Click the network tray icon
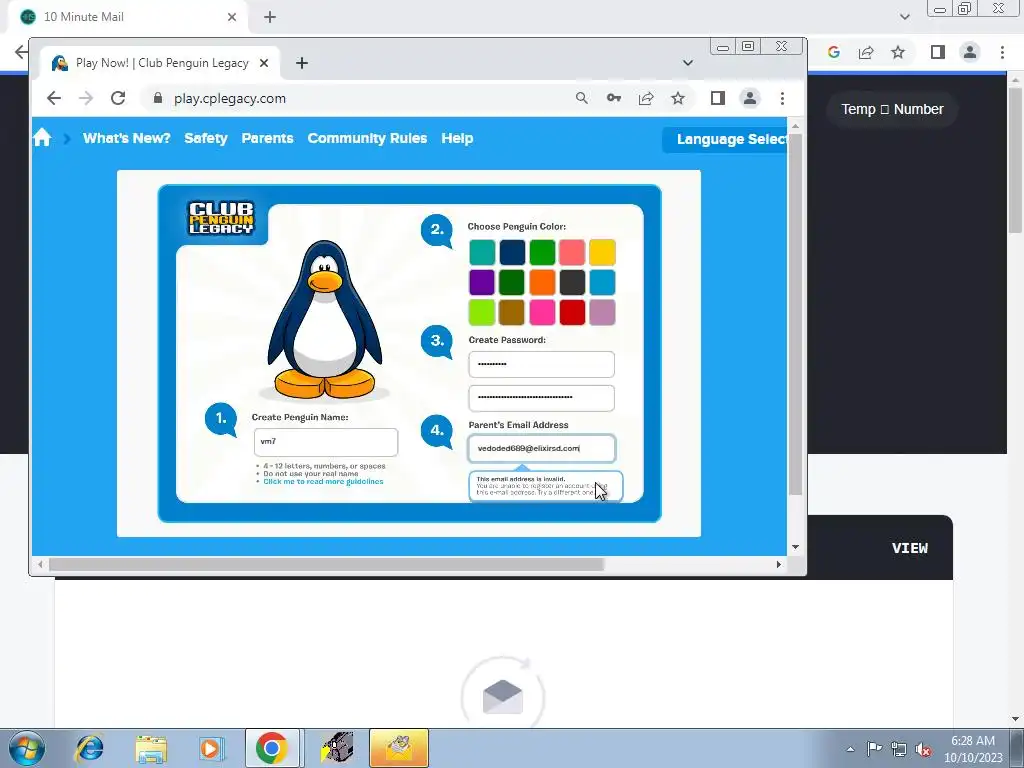1024x768 pixels. [899, 750]
